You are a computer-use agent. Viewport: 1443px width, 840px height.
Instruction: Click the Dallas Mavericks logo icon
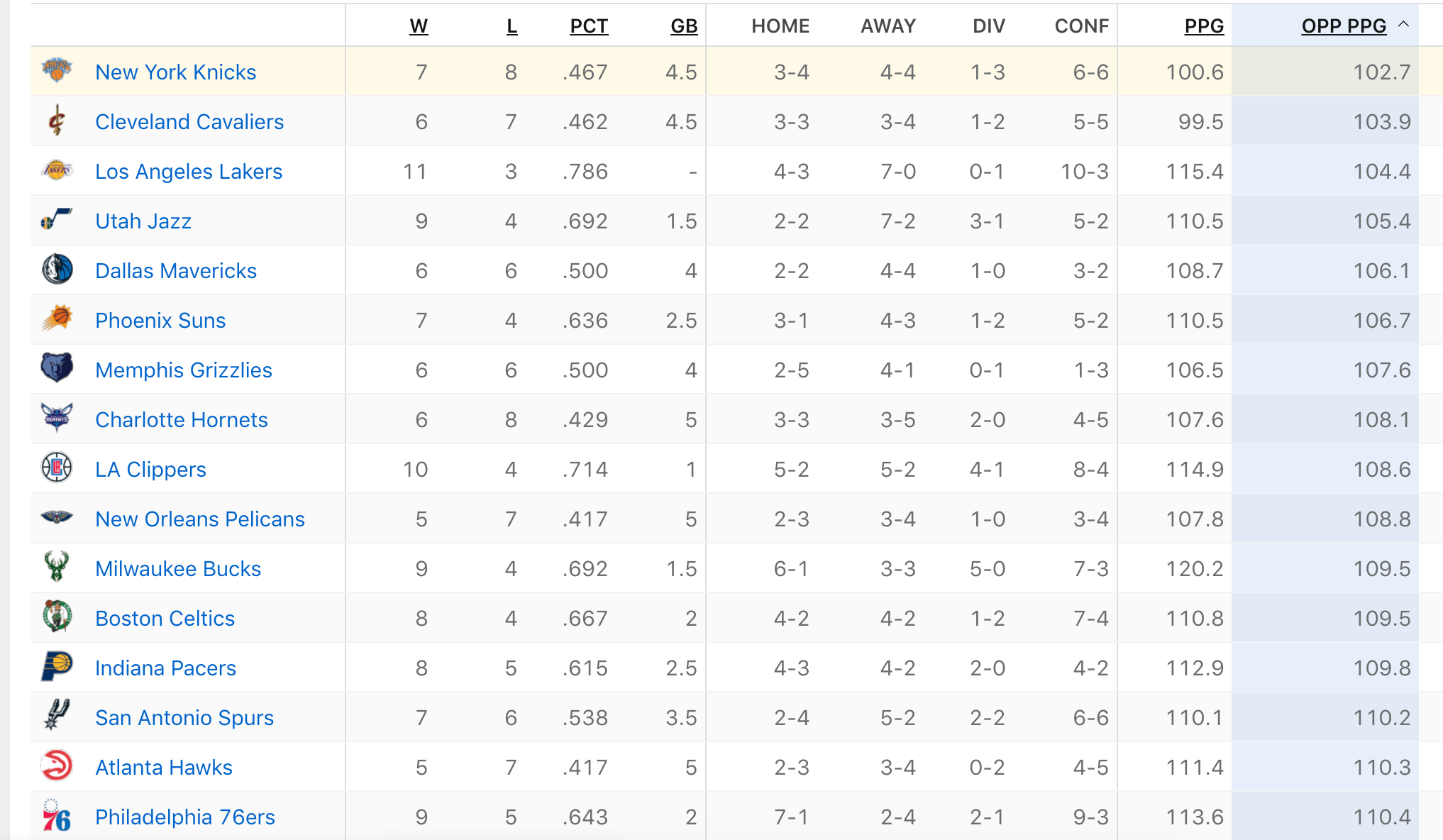57,270
